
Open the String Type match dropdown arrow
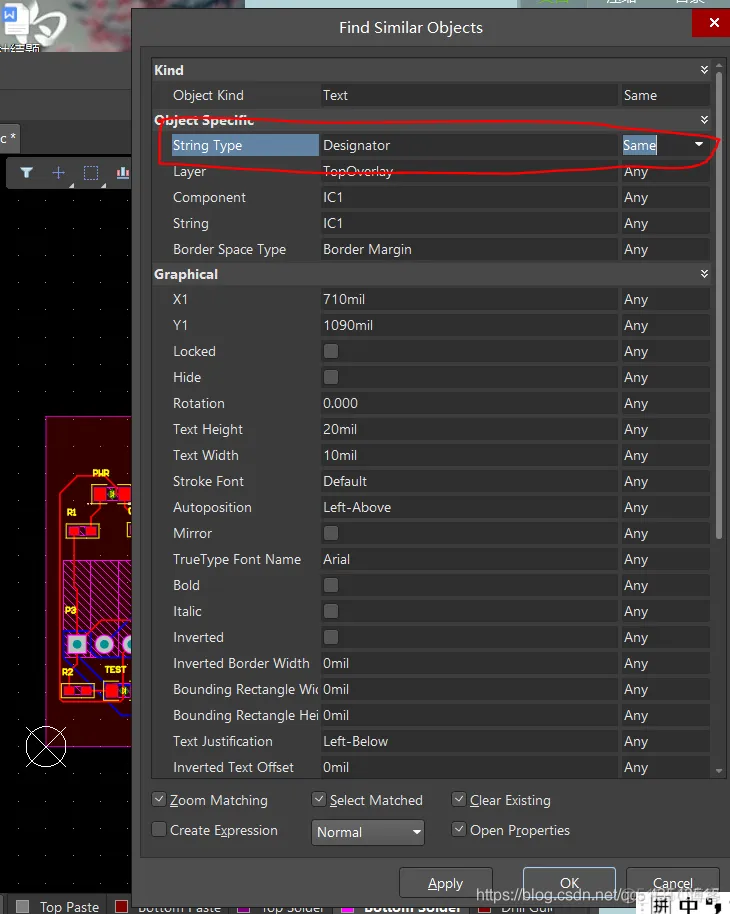coord(699,145)
